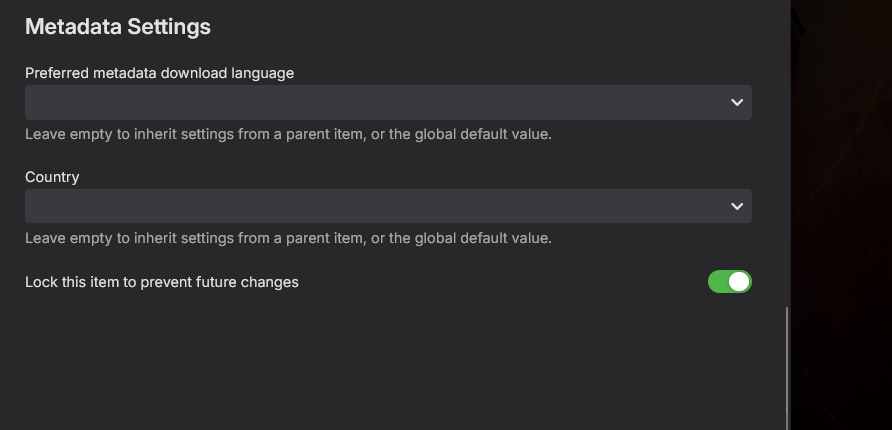Click the chevron arrow on the Country dropdown
Image resolution: width=892 pixels, height=430 pixels.
737,206
